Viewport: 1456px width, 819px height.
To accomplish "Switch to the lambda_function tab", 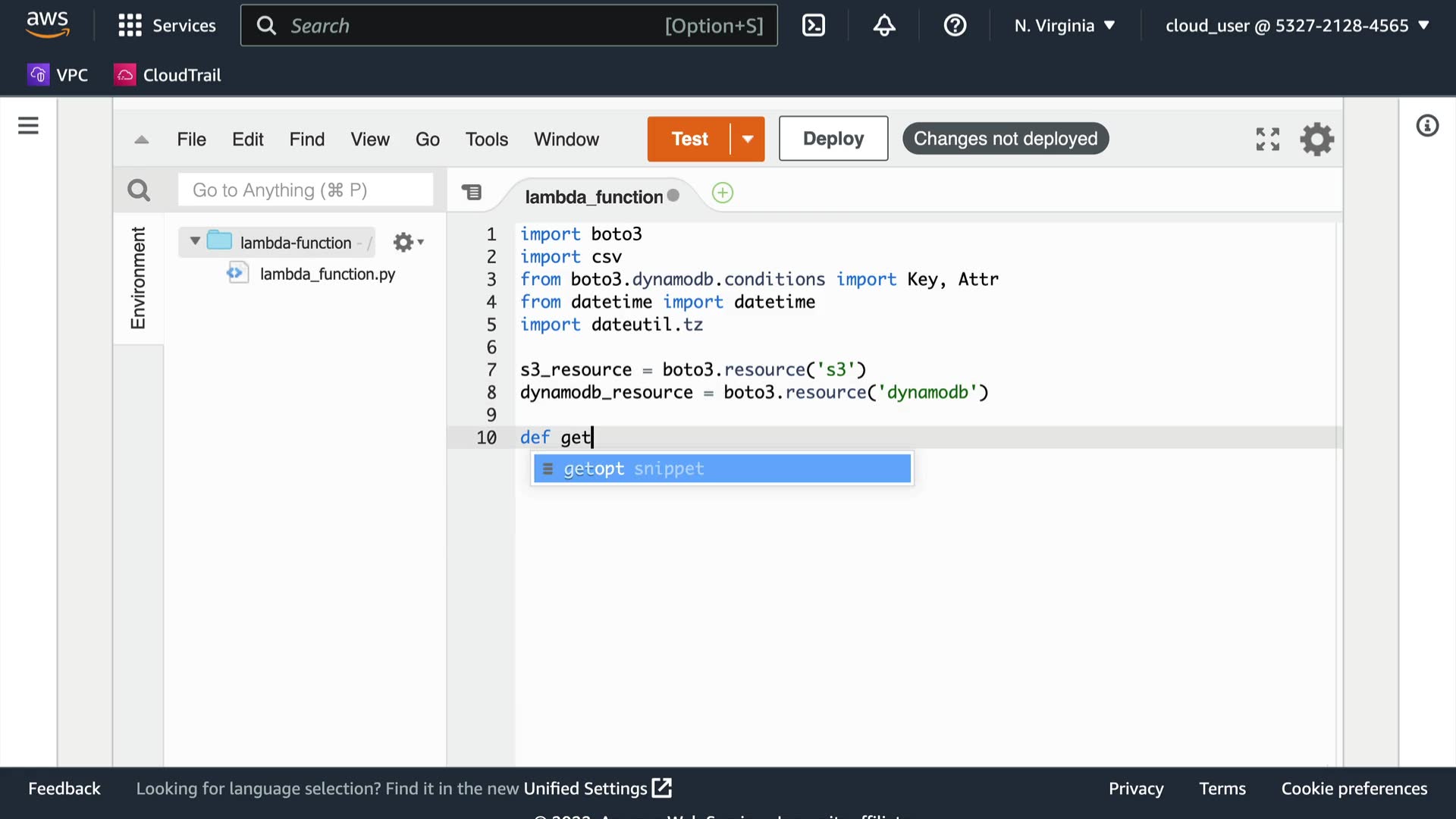I will (x=594, y=197).
